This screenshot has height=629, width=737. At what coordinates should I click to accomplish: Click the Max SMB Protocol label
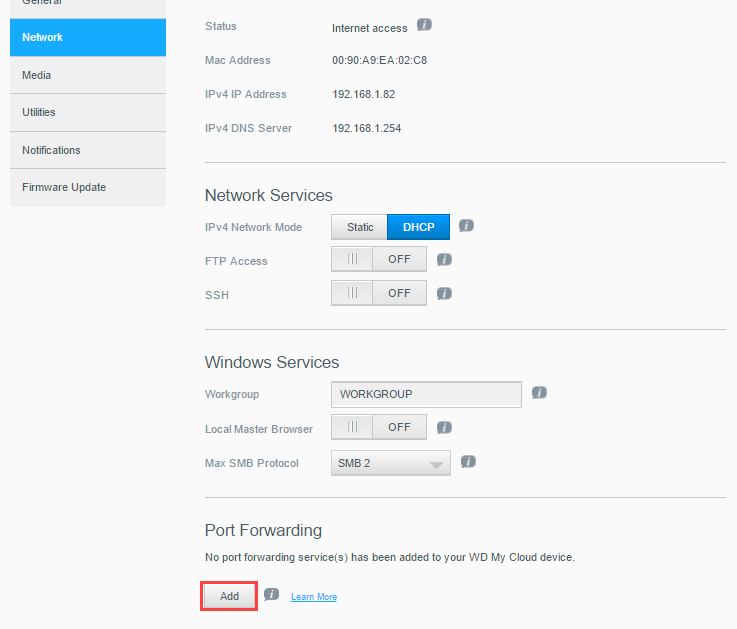tap(251, 464)
